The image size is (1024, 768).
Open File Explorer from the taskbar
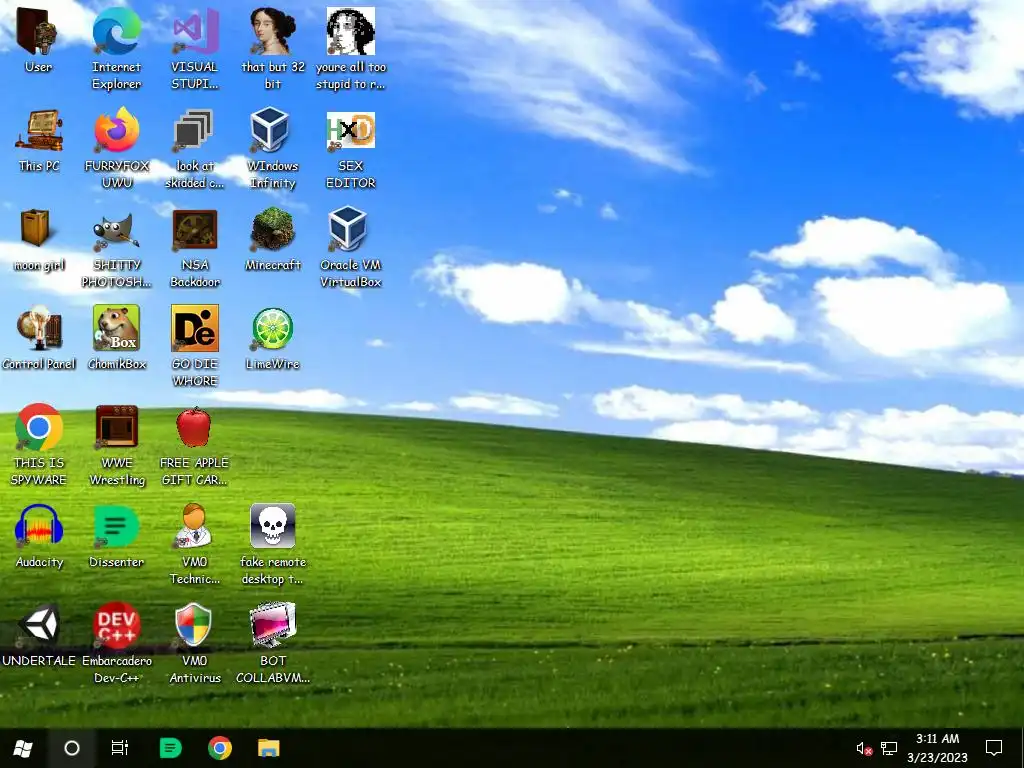pos(268,748)
